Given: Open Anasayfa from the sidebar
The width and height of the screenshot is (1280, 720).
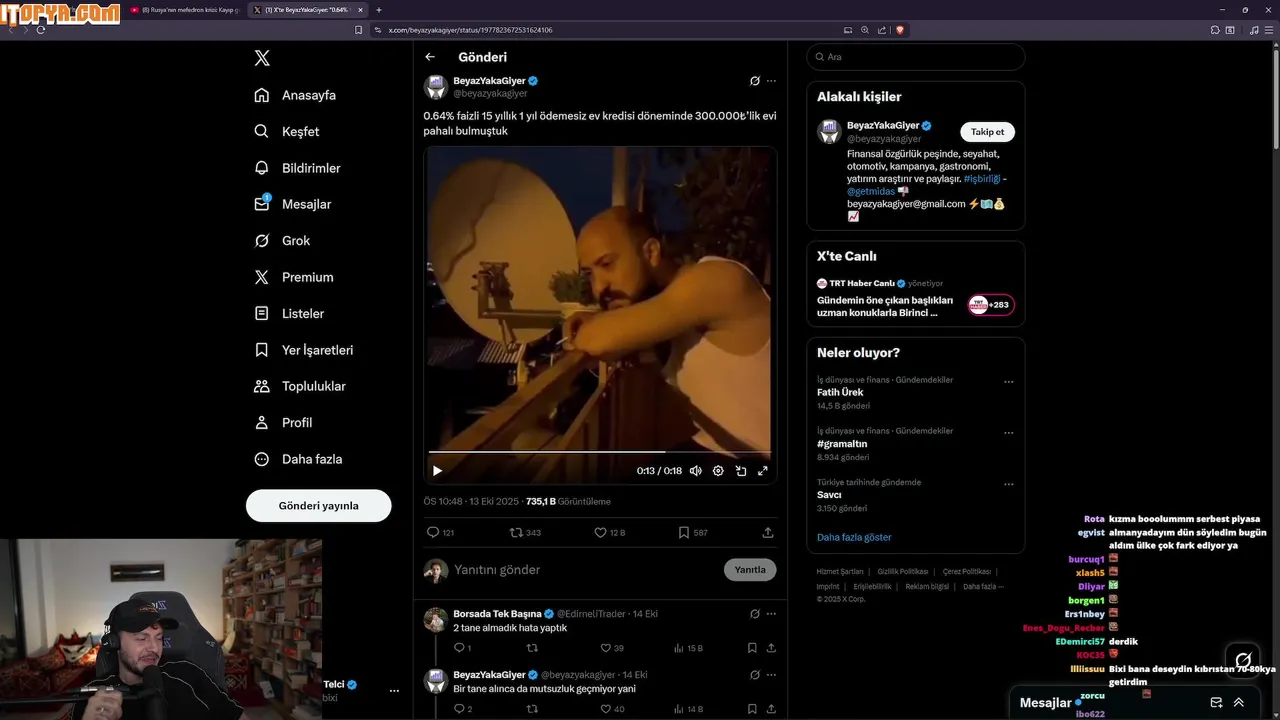Looking at the screenshot, I should point(295,95).
